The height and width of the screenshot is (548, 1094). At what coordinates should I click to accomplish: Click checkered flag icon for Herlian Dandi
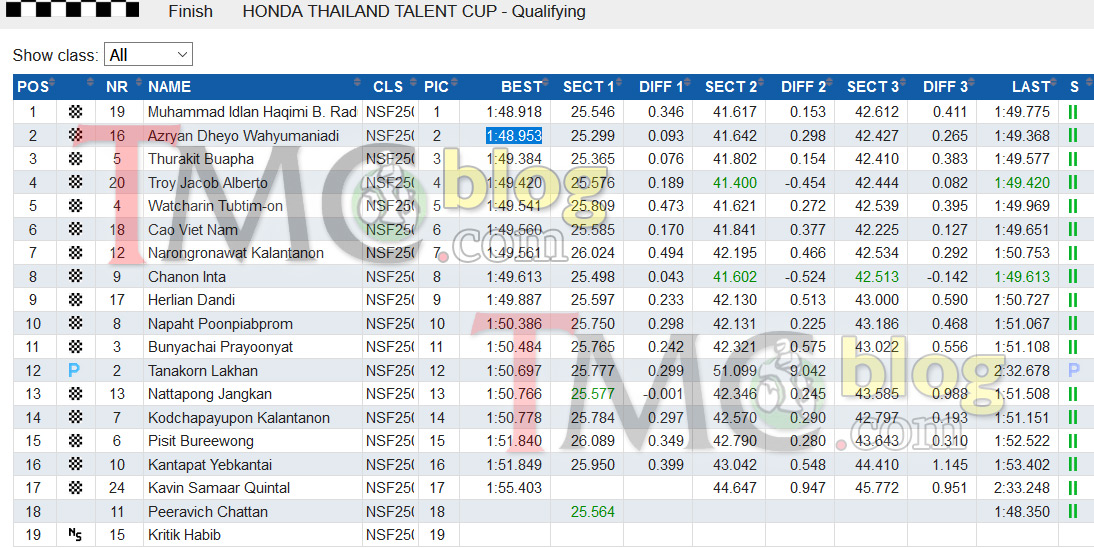[x=75, y=299]
